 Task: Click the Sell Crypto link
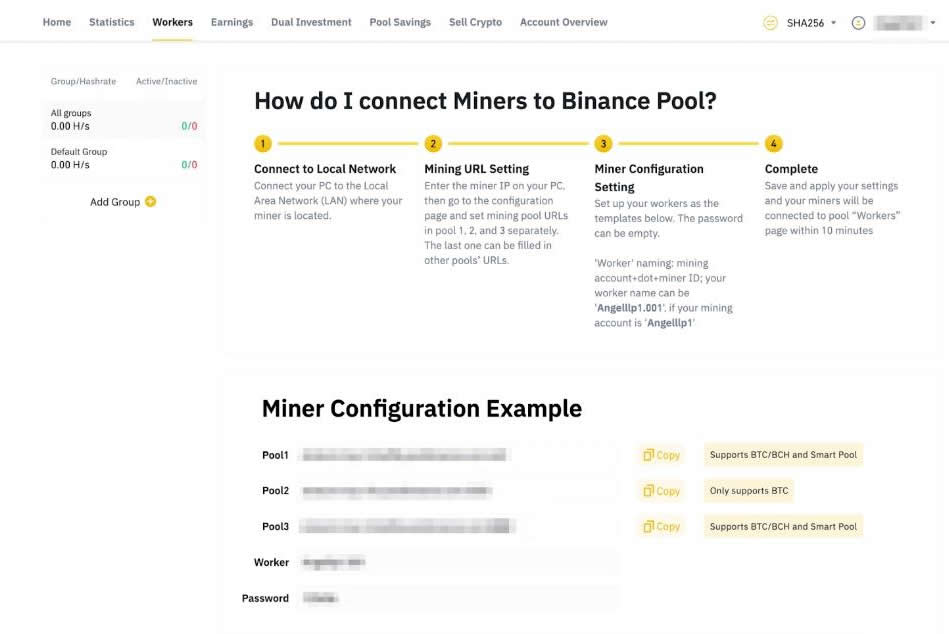[x=475, y=22]
